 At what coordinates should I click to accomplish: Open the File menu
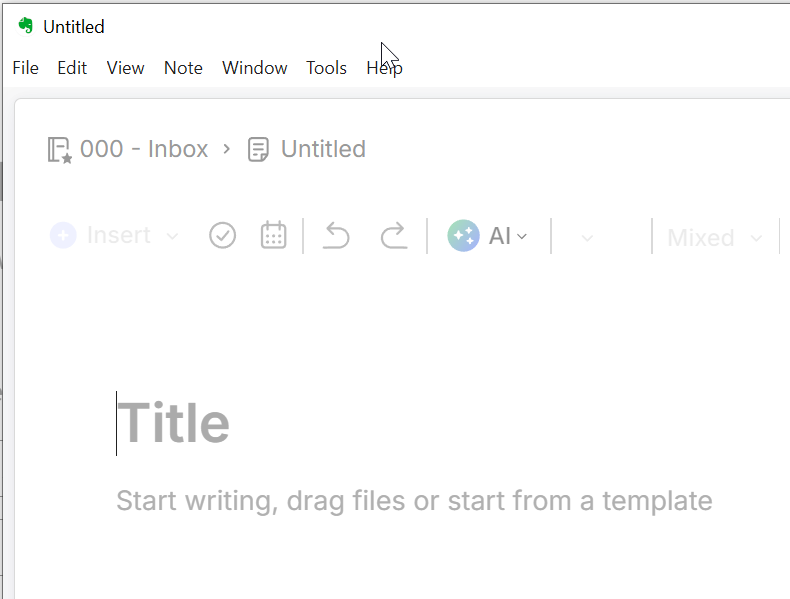pos(25,68)
